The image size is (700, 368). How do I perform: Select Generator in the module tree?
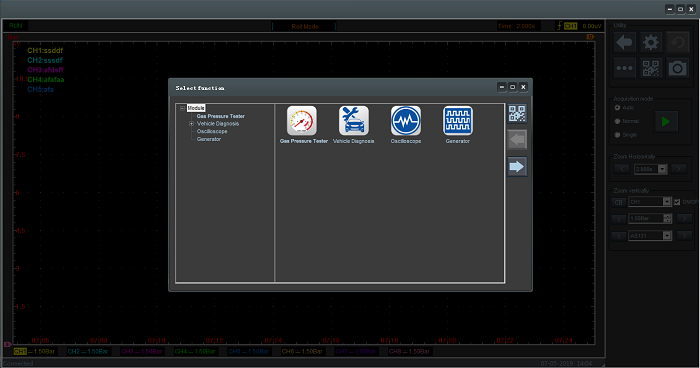tap(209, 139)
